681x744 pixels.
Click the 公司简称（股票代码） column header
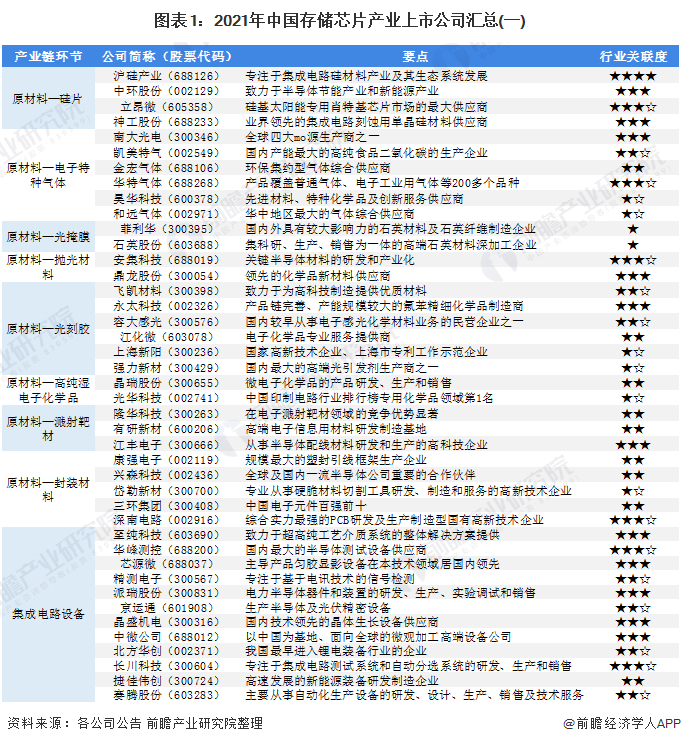click(x=167, y=56)
